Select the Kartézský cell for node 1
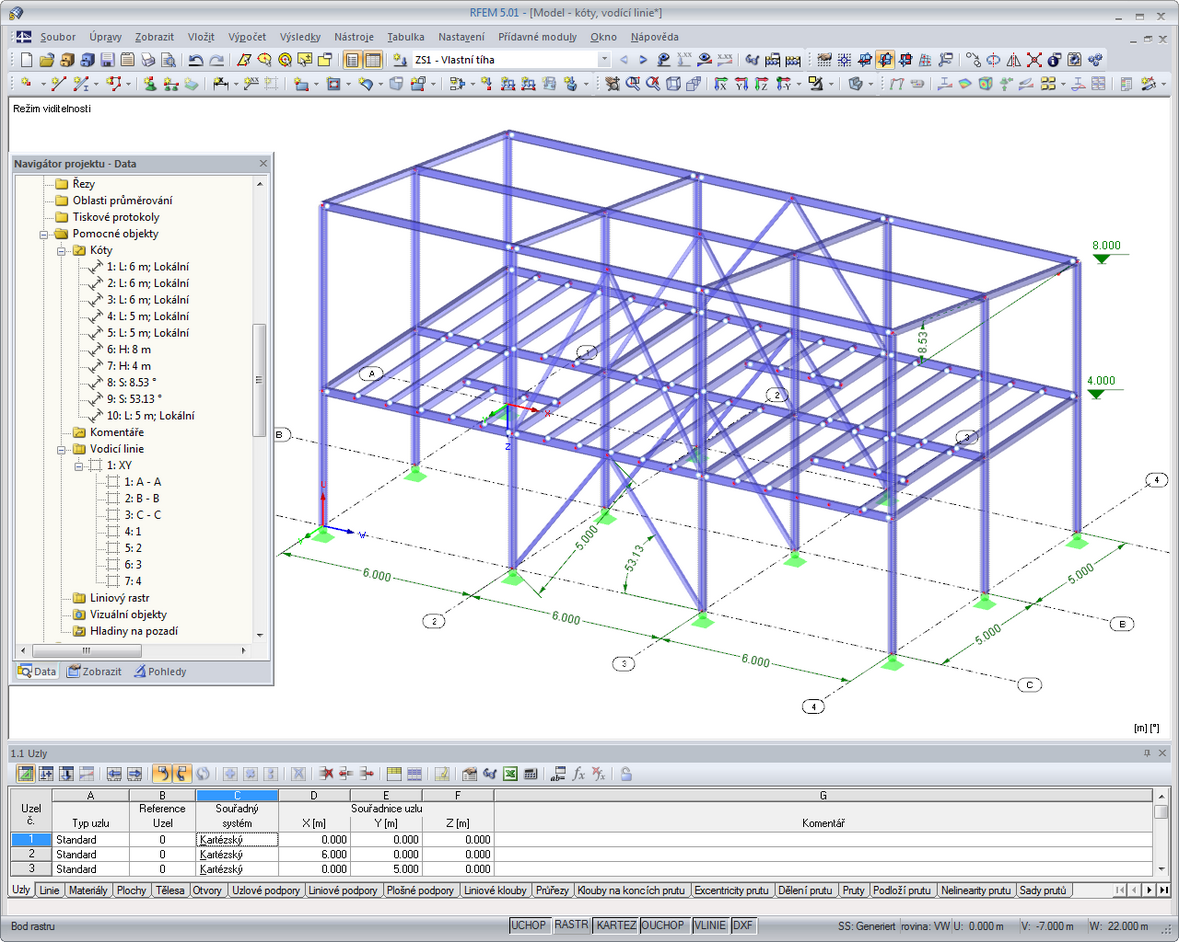 (237, 840)
